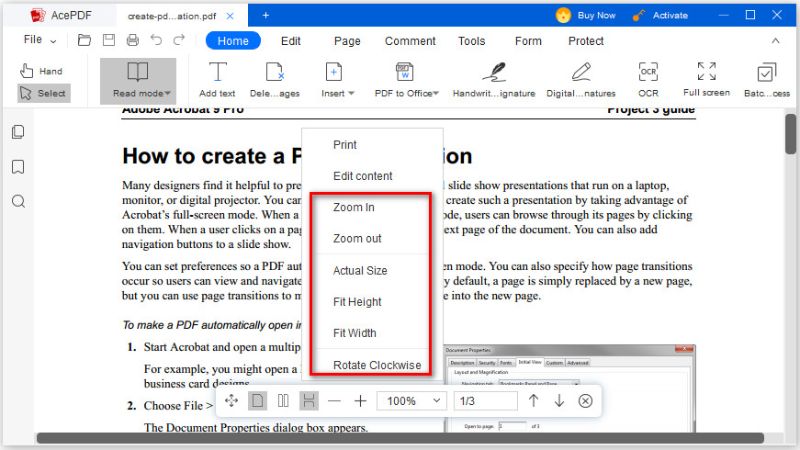Image resolution: width=800 pixels, height=450 pixels.
Task: Print using the toolbar printer icon
Action: pyautogui.click(x=133, y=40)
